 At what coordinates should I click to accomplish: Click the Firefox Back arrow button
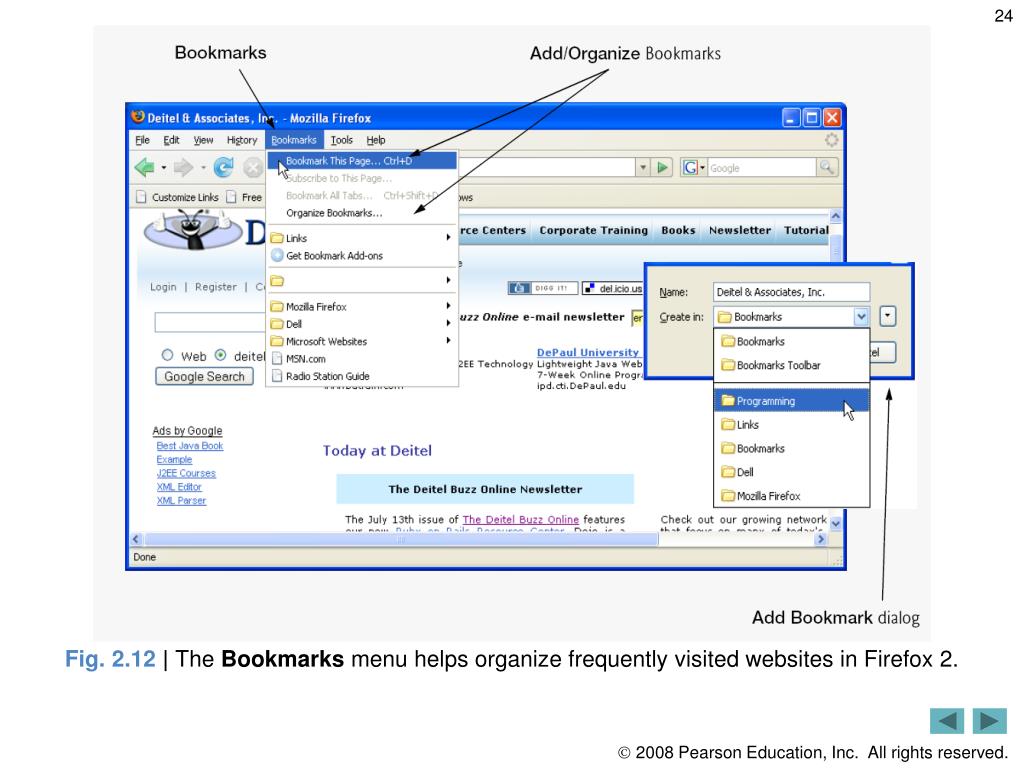144,168
